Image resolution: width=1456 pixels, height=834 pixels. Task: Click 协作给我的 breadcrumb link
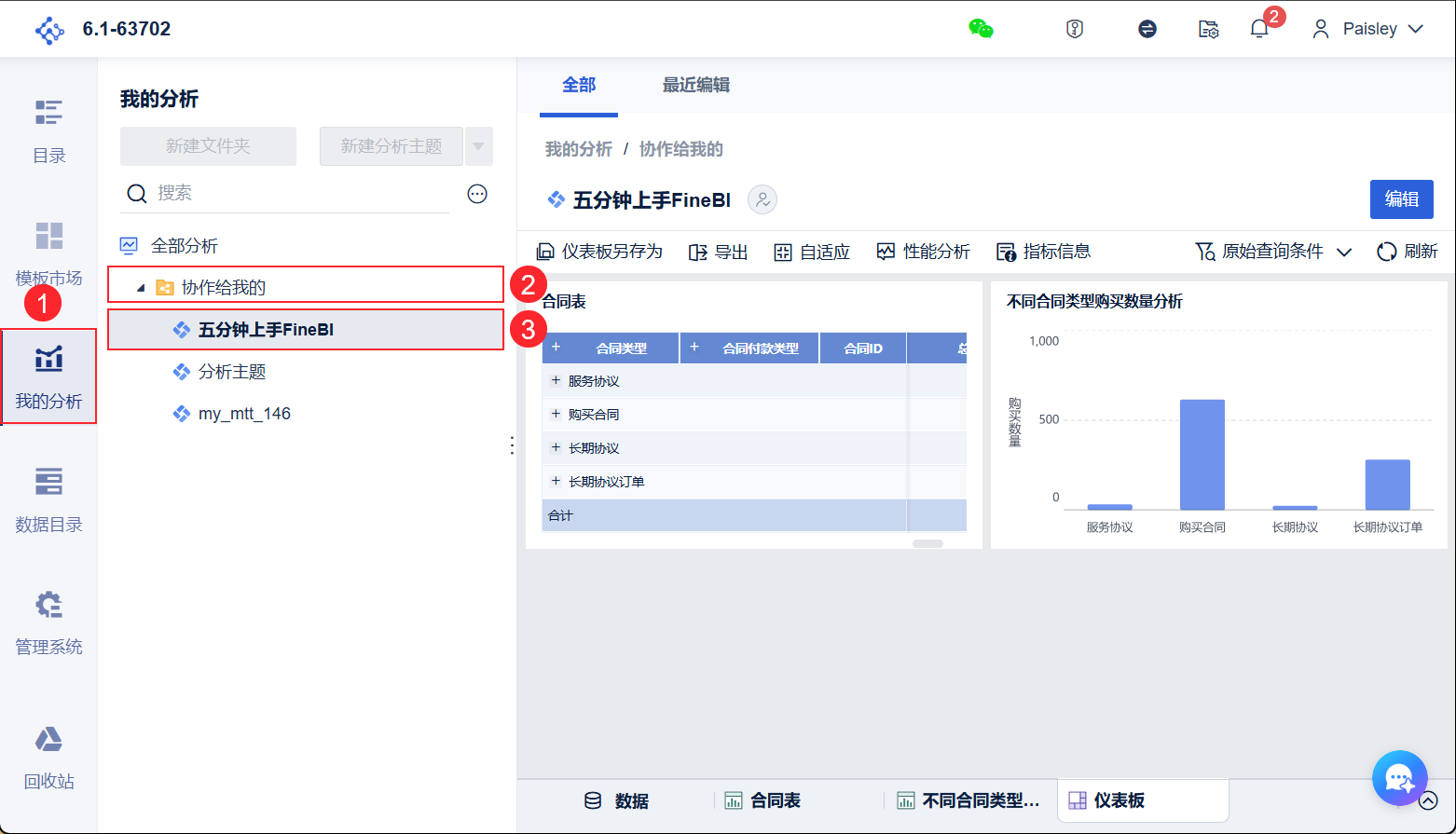tap(681, 149)
